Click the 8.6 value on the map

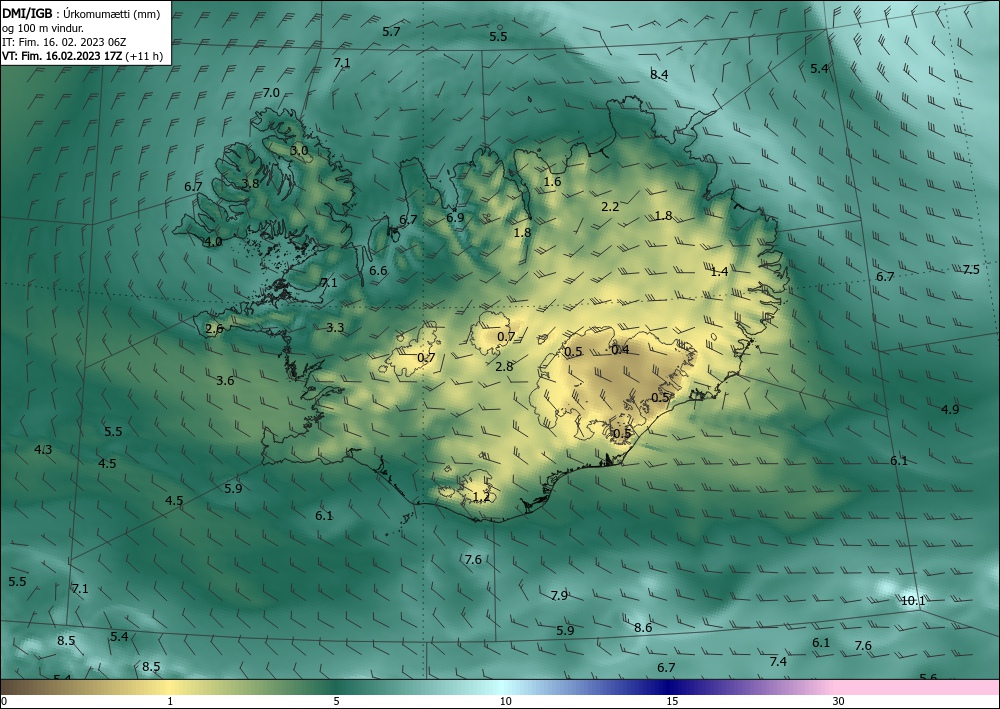click(x=643, y=627)
